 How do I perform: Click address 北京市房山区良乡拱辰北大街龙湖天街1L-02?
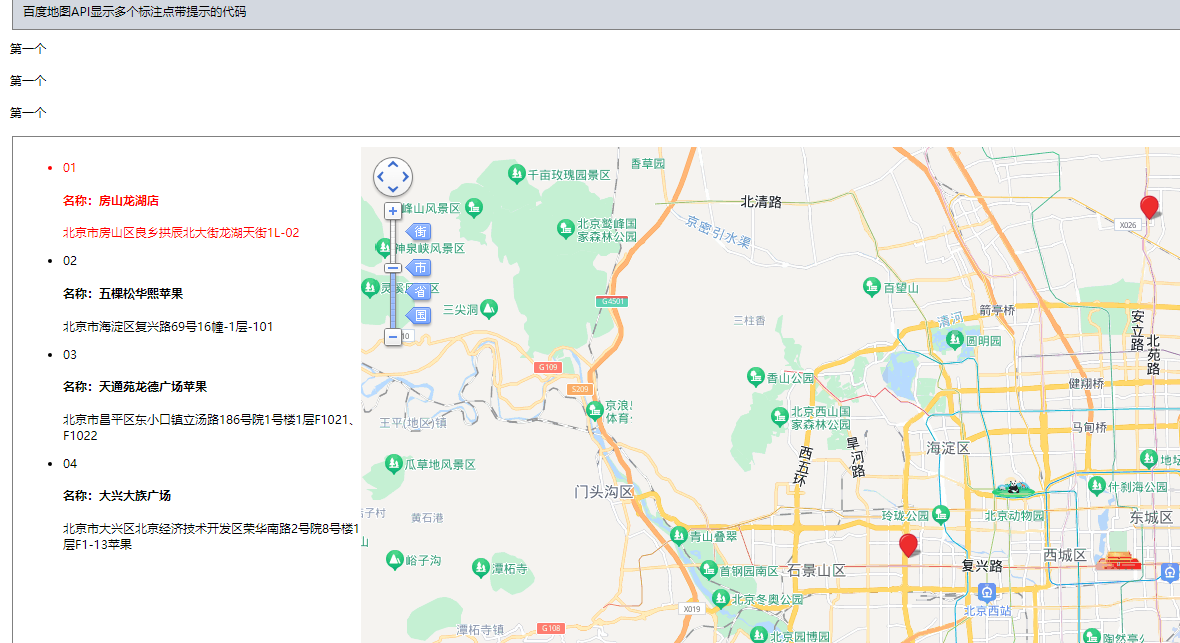tap(181, 233)
